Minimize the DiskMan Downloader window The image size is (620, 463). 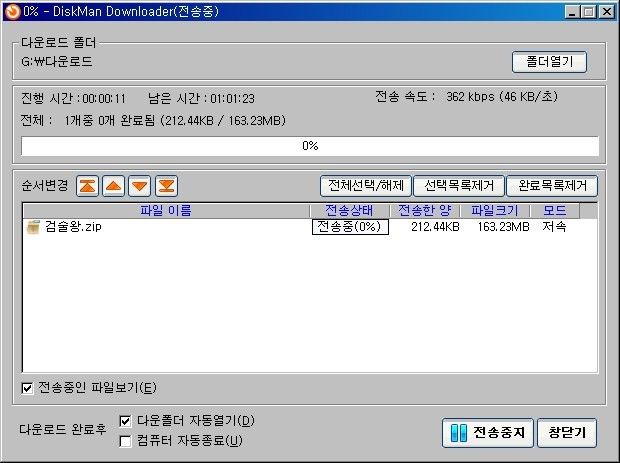pos(572,12)
